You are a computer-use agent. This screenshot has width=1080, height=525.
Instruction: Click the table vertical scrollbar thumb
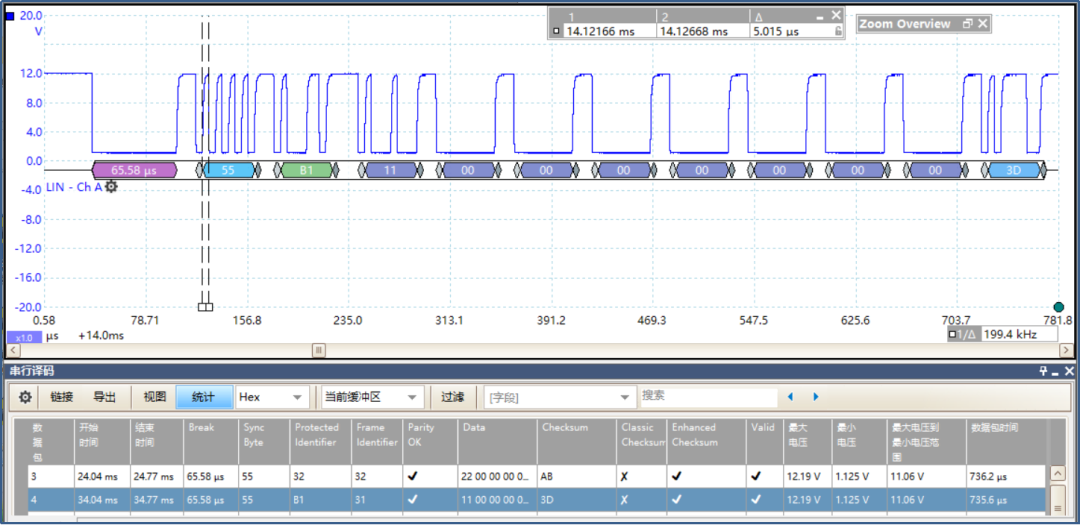pos(1058,500)
